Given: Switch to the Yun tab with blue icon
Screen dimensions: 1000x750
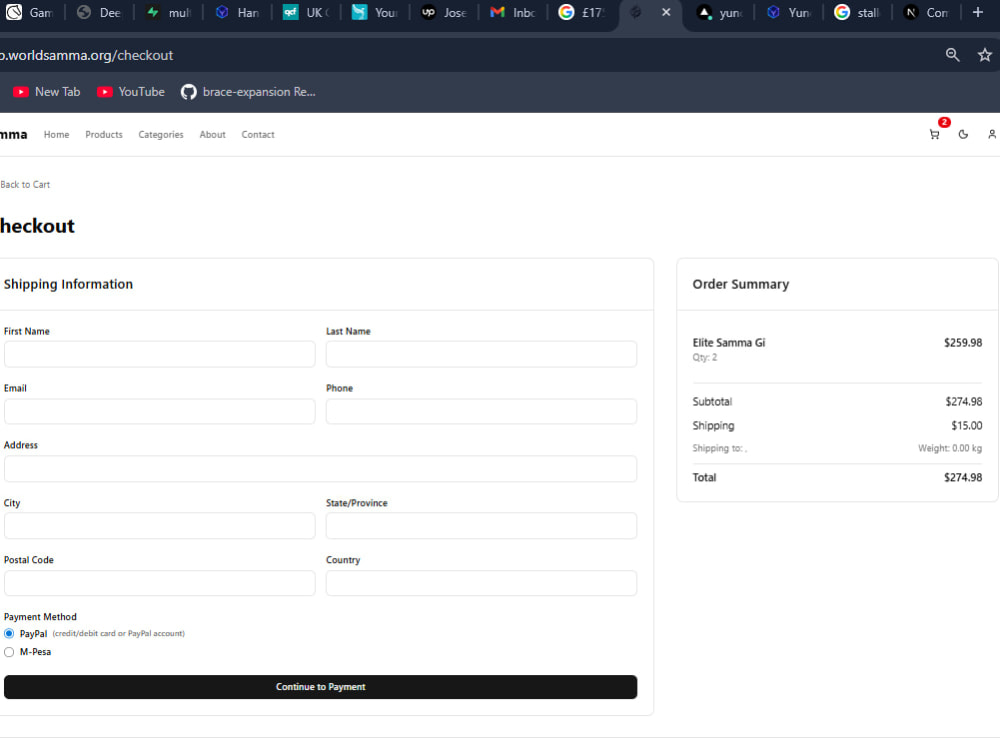Looking at the screenshot, I should coord(789,12).
